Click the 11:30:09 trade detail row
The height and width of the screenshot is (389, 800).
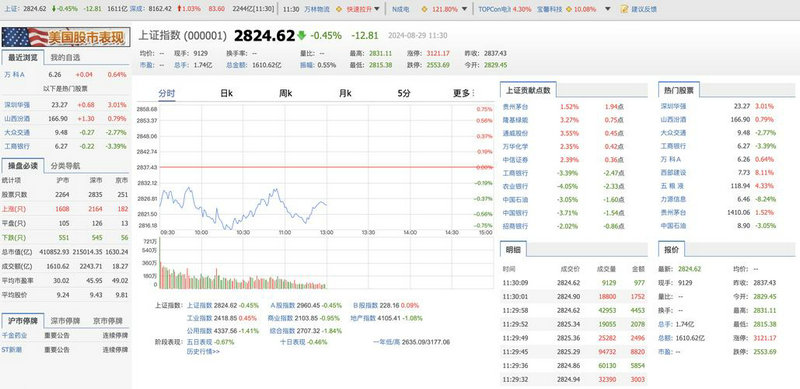(x=574, y=283)
